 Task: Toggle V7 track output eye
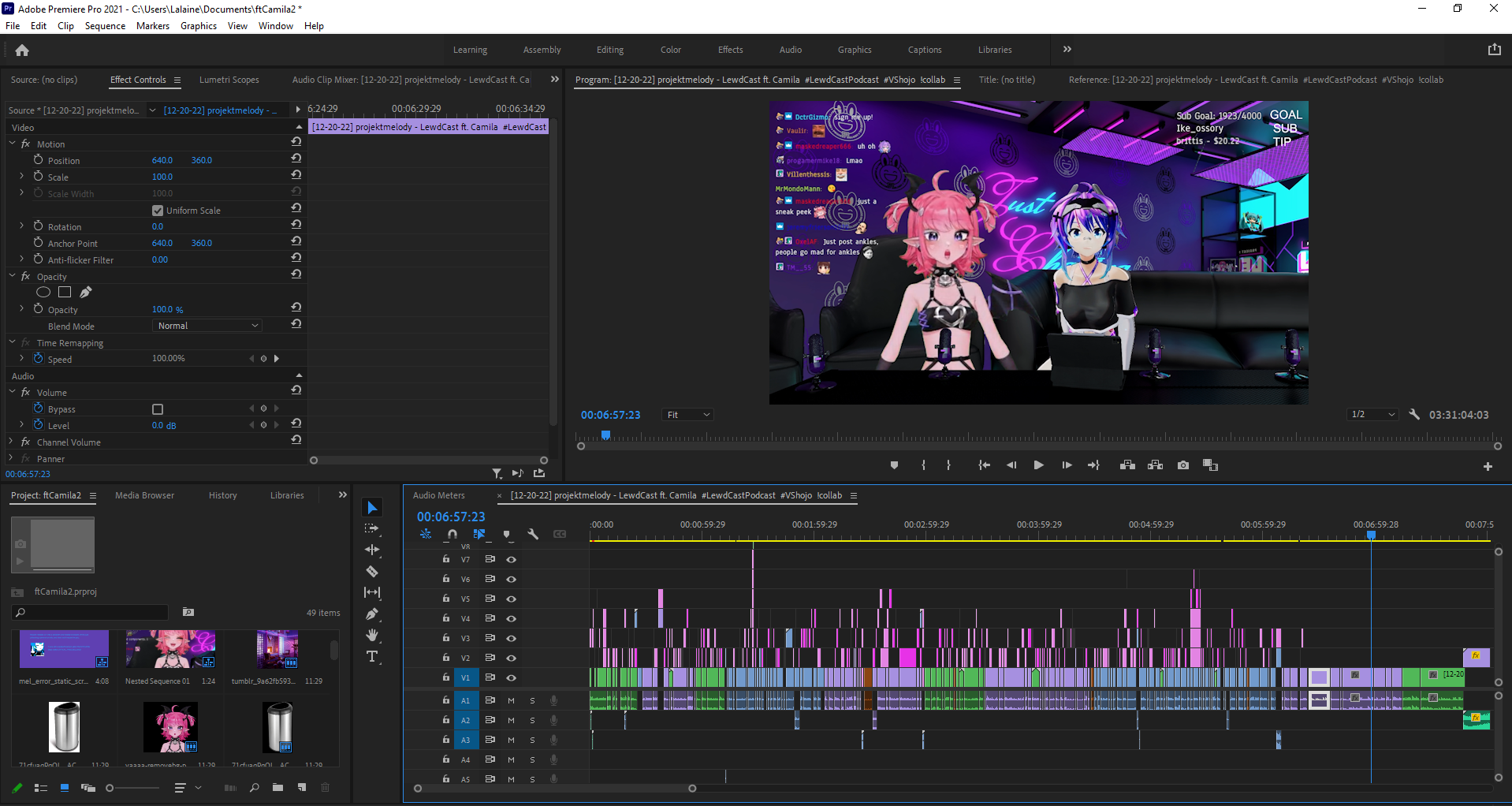(511, 559)
